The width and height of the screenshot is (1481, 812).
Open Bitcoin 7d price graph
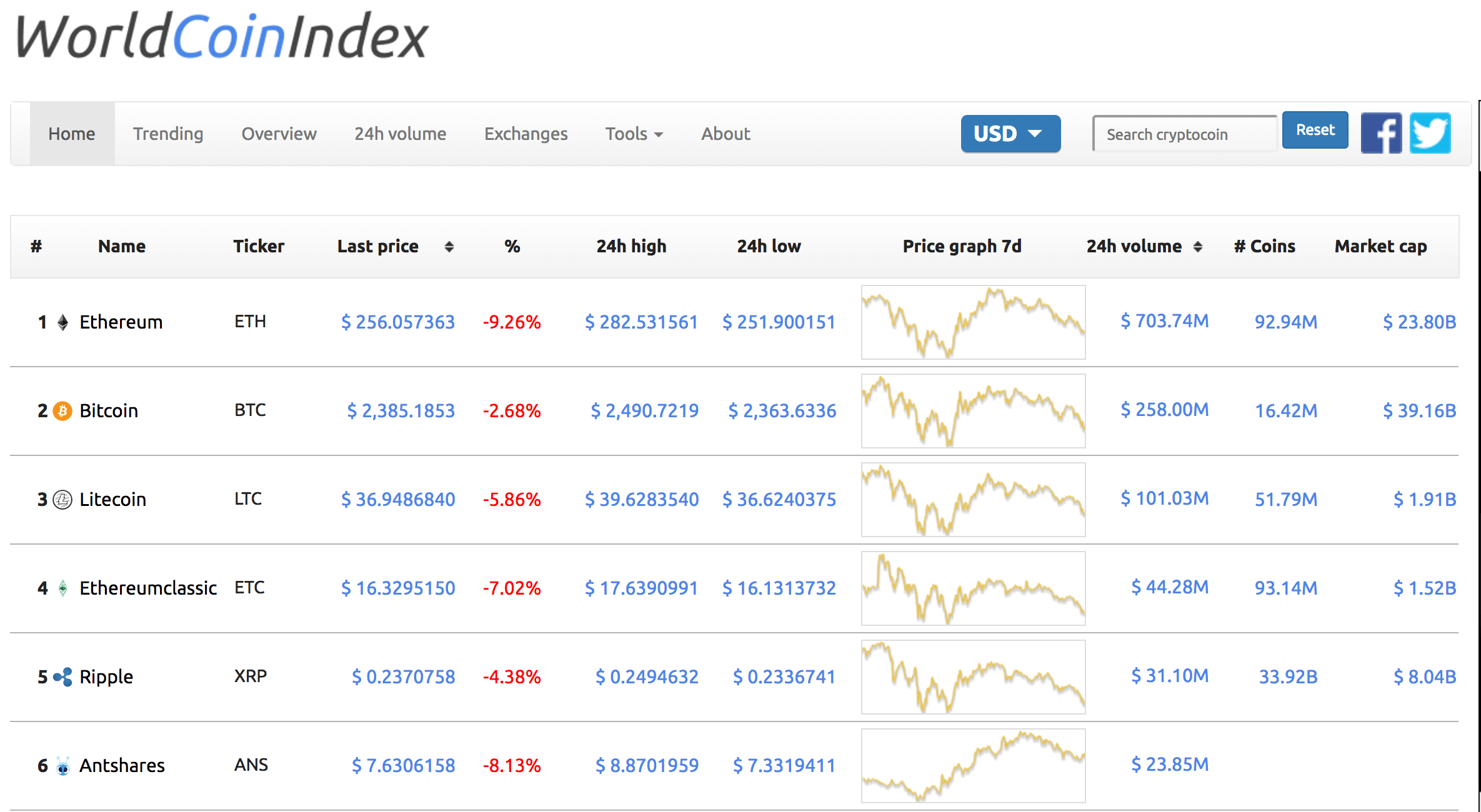tap(973, 411)
